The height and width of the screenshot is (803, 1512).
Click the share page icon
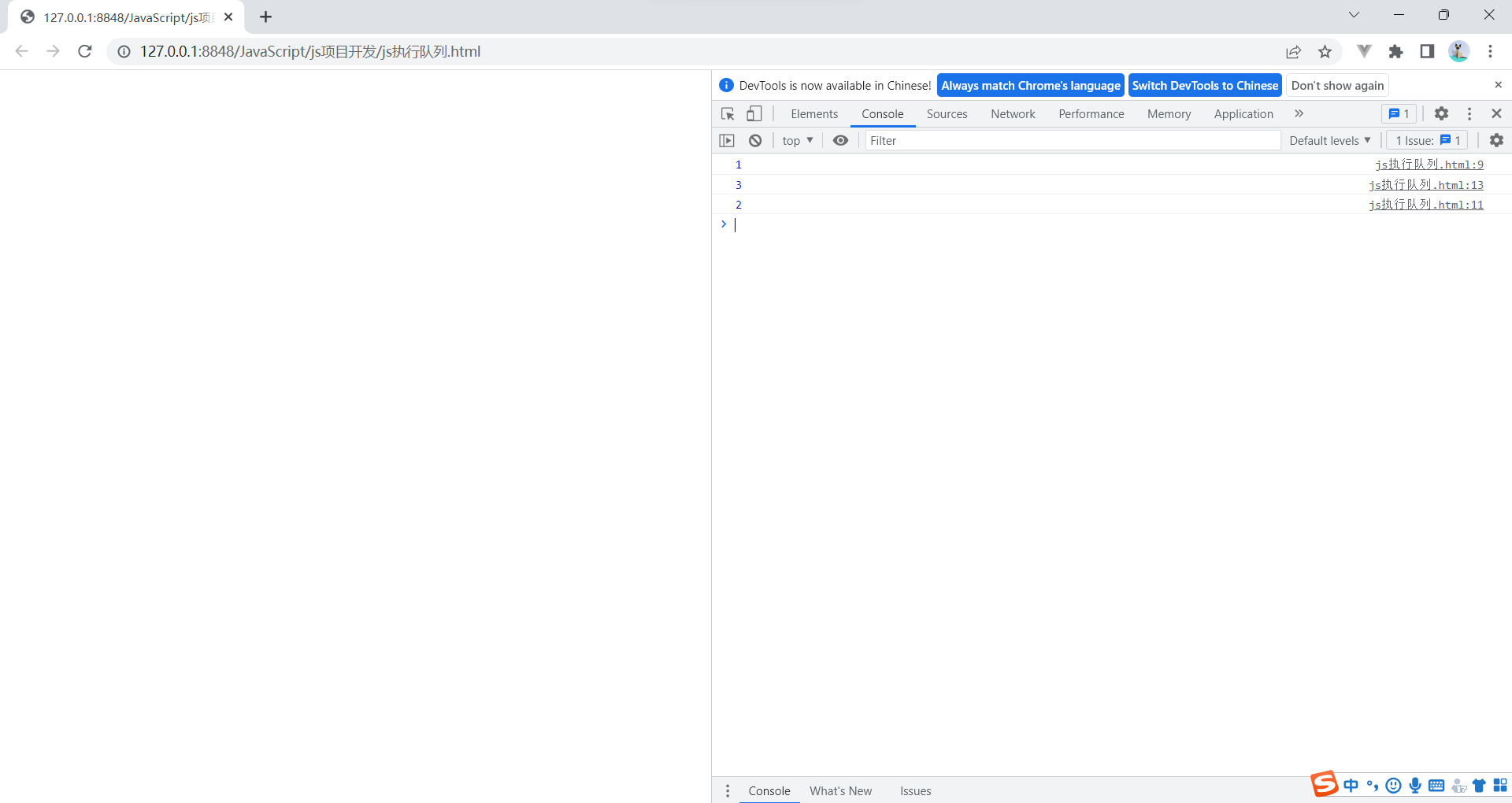[x=1294, y=51]
